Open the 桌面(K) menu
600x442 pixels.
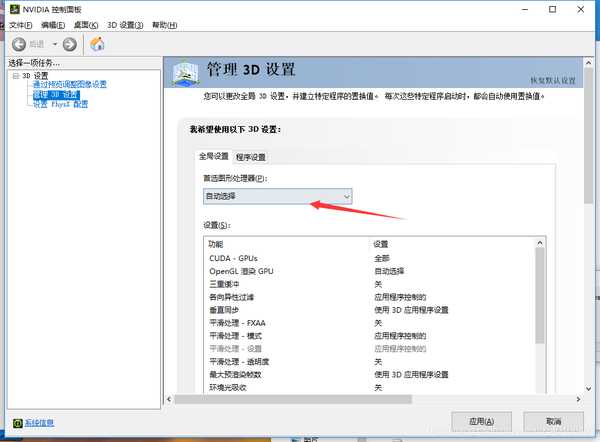click(x=86, y=25)
